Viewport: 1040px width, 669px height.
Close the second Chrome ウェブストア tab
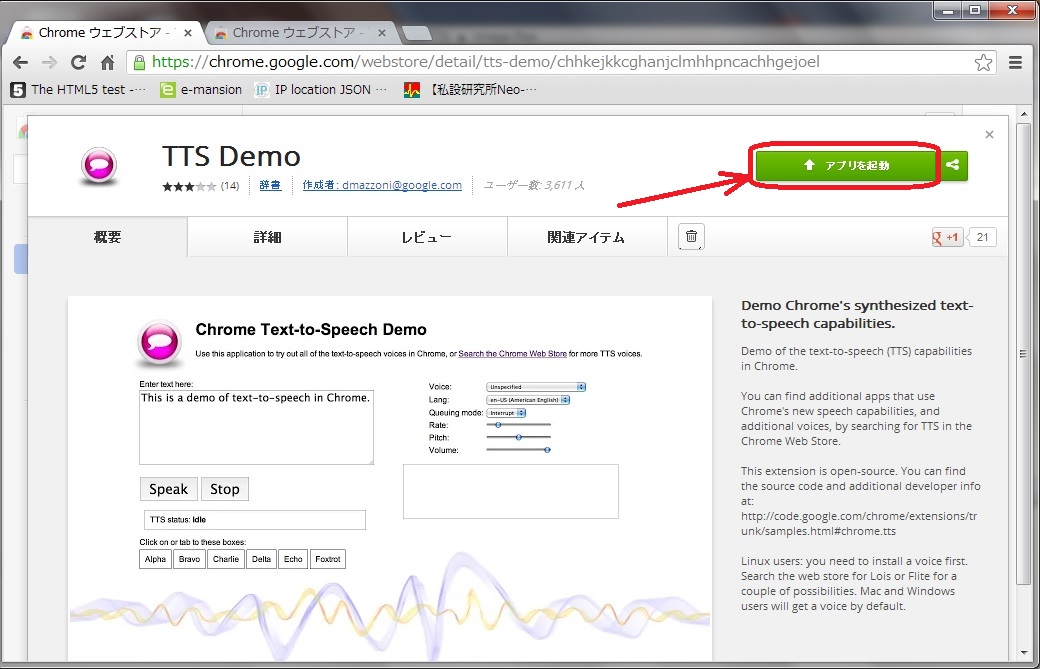point(381,32)
